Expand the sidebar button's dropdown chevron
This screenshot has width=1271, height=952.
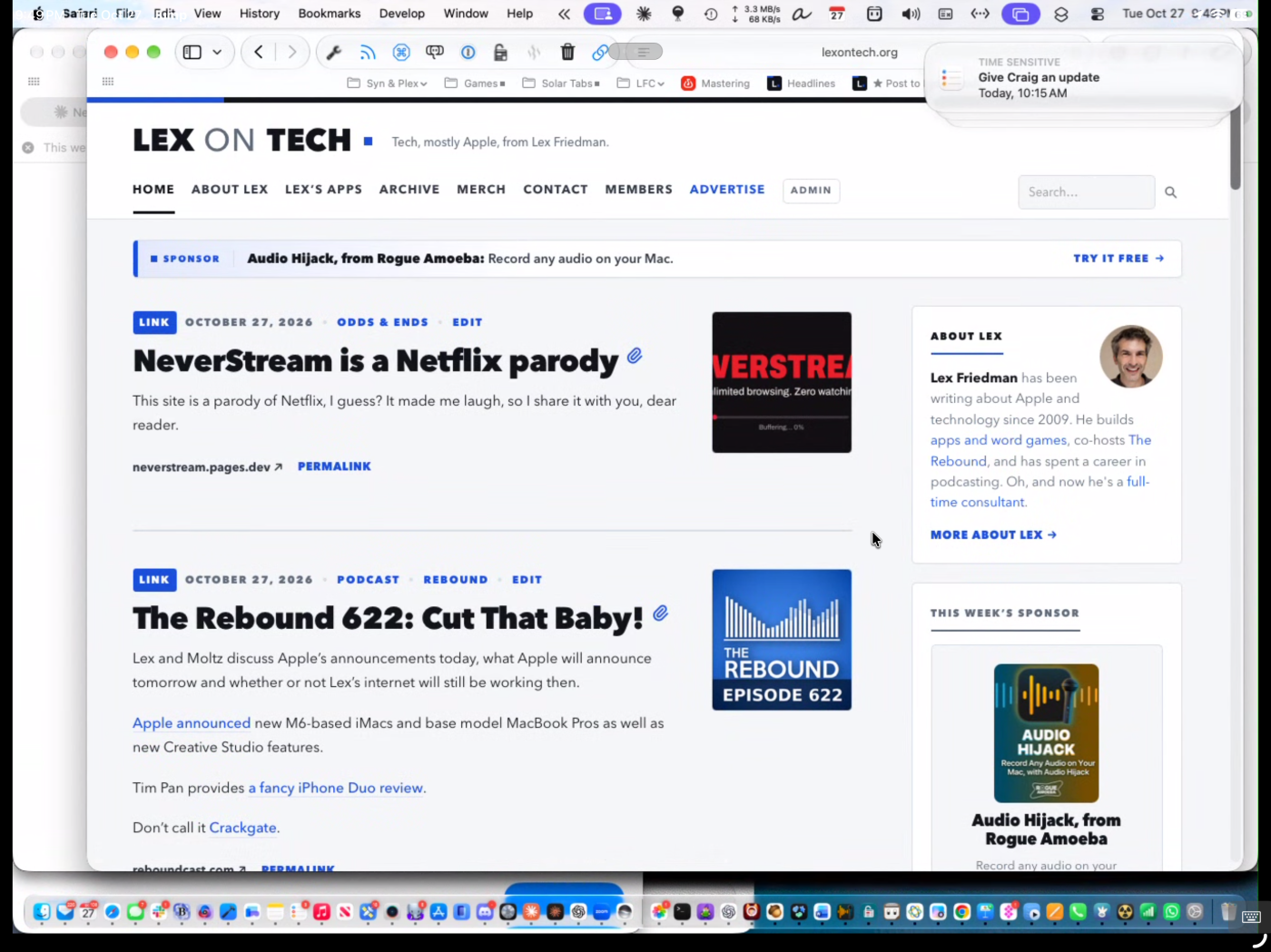217,53
